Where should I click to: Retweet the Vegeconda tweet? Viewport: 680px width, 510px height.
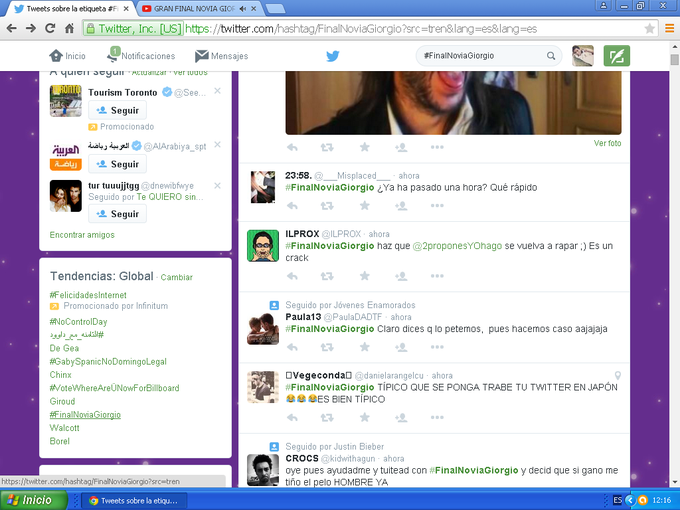click(x=327, y=417)
